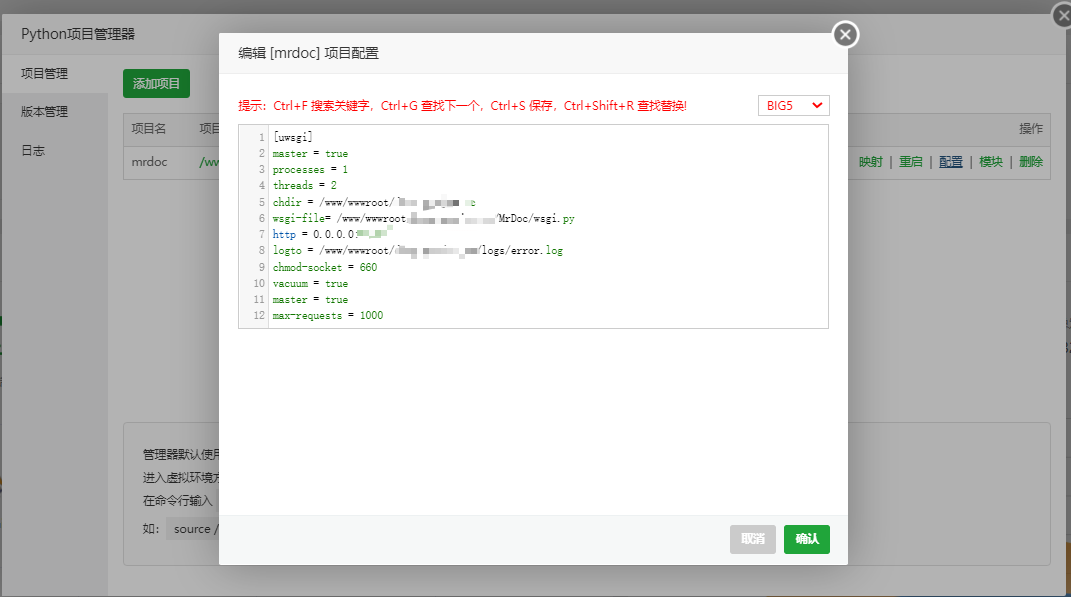Click line 1 [uwsgi] in editor

(x=292, y=137)
